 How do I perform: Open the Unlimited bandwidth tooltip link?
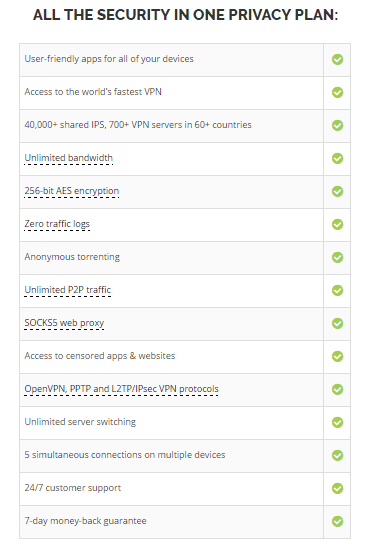tap(68, 158)
